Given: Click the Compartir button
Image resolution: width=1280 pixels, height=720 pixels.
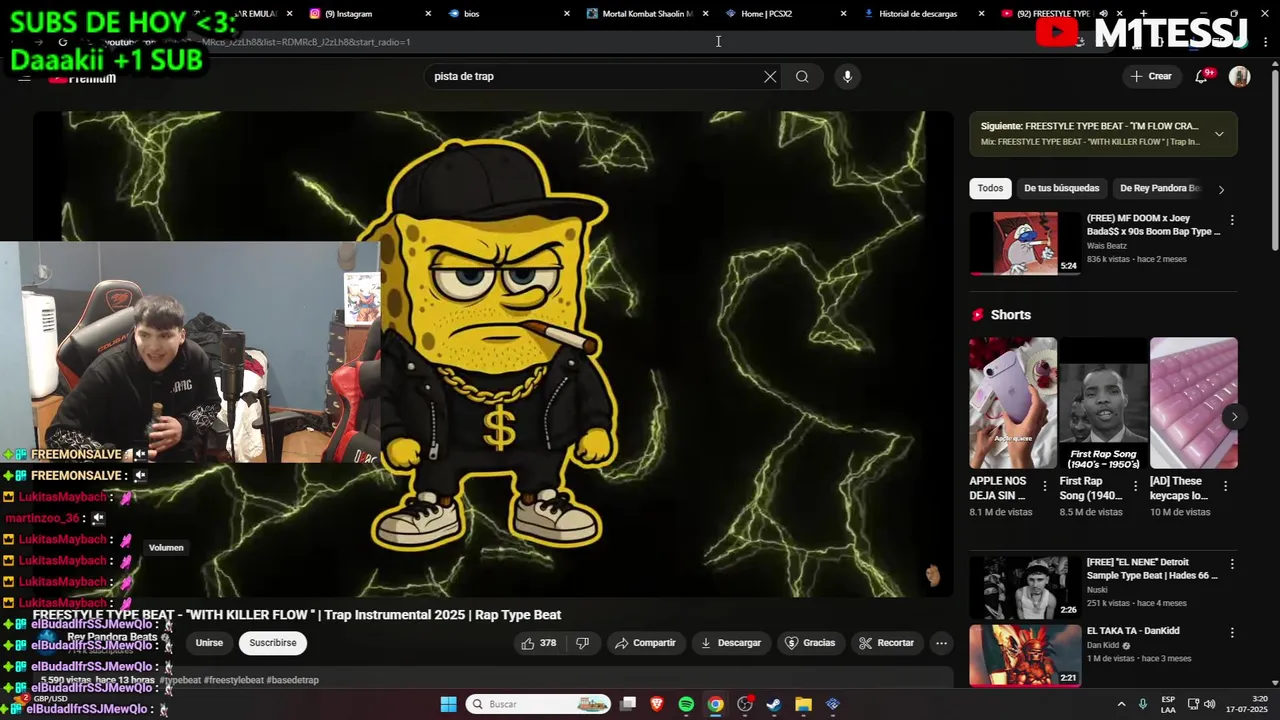Looking at the screenshot, I should [645, 643].
